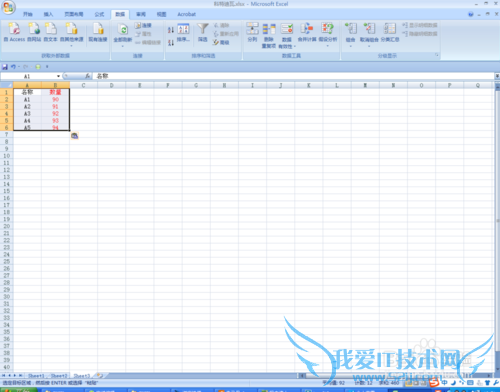Expand the 取消组合 dropdown arrow
500x392 pixels.
tap(369, 46)
